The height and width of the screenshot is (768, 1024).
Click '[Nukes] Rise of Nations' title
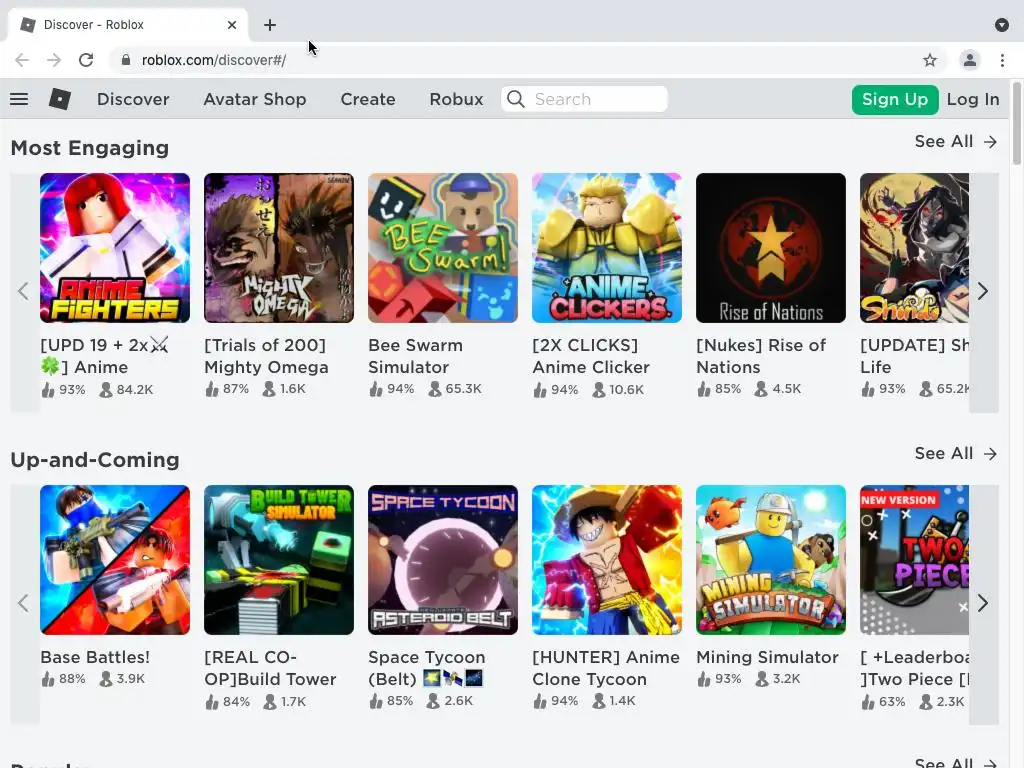(x=761, y=357)
